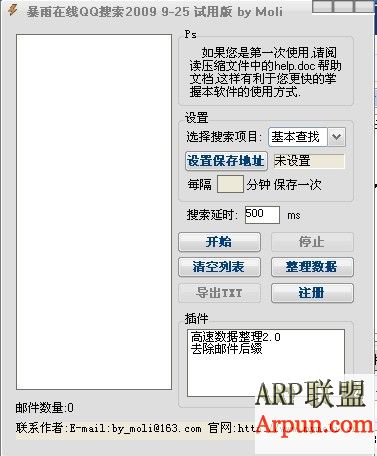
Task: Focus the 搜索延时 field showing 500
Action: click(x=262, y=215)
